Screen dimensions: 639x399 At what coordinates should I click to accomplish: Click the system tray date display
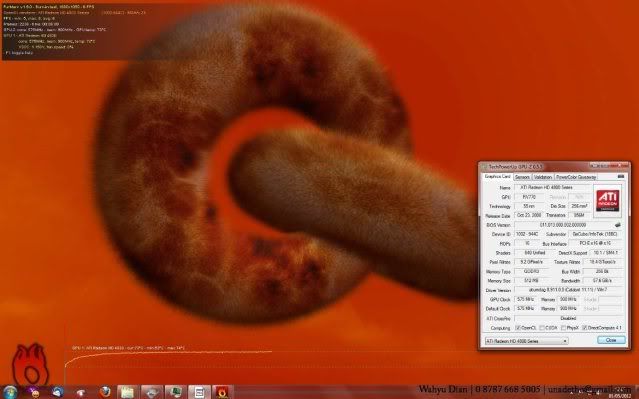click(620, 396)
